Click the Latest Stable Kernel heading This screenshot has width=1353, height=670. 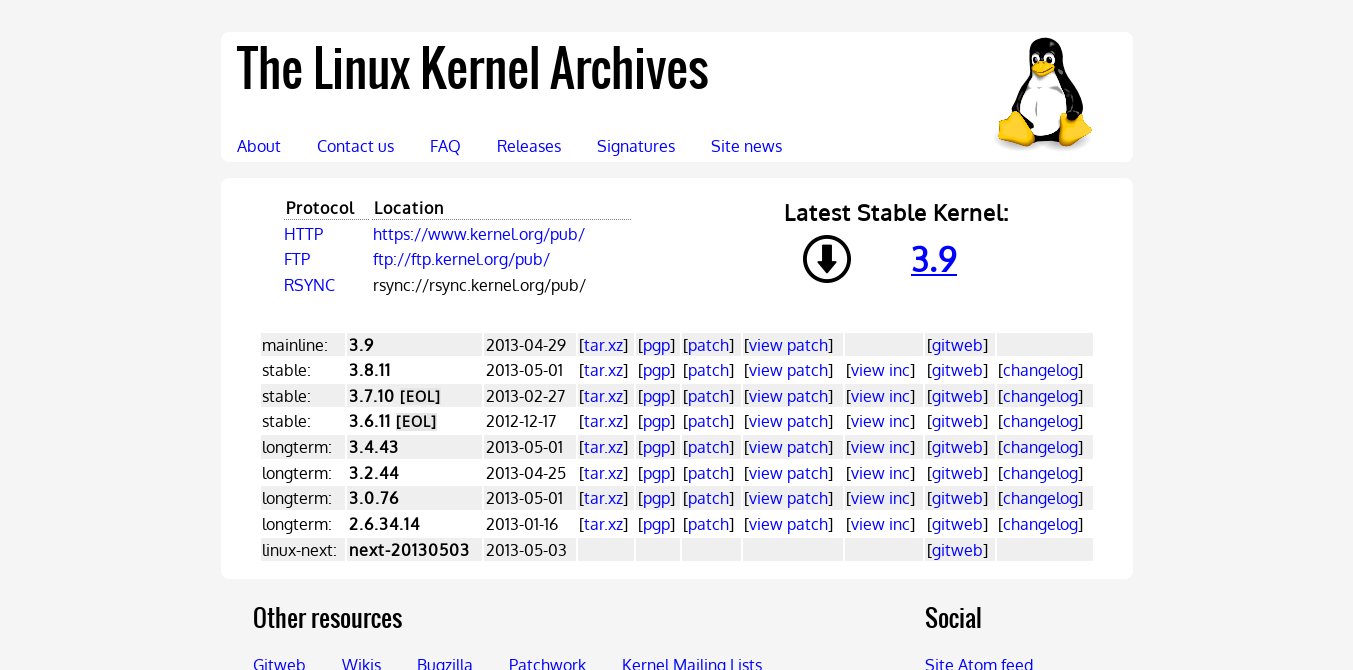pyautogui.click(x=897, y=213)
